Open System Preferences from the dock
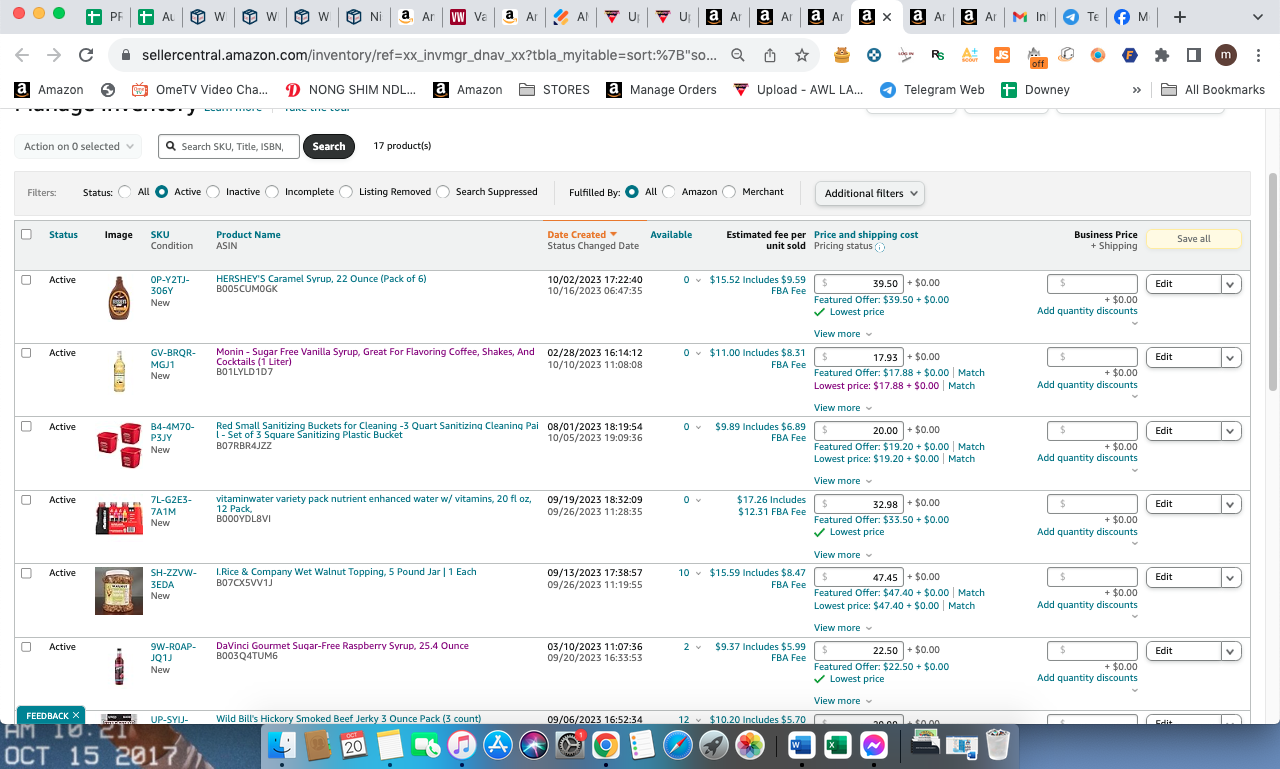The height and width of the screenshot is (769, 1280). tap(569, 745)
